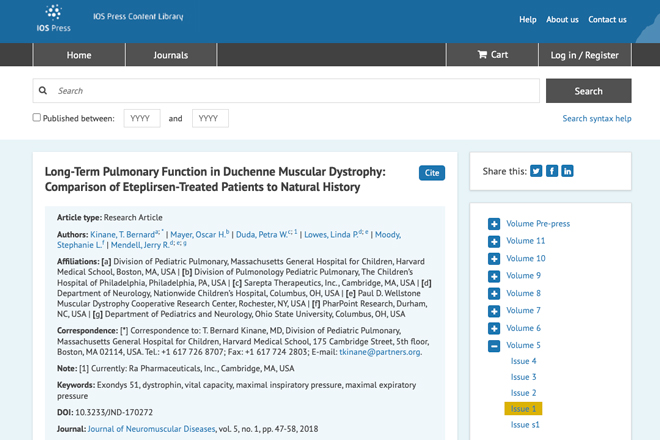Open Volume 6 link
Screen dimensions: 660x440
coord(523,328)
